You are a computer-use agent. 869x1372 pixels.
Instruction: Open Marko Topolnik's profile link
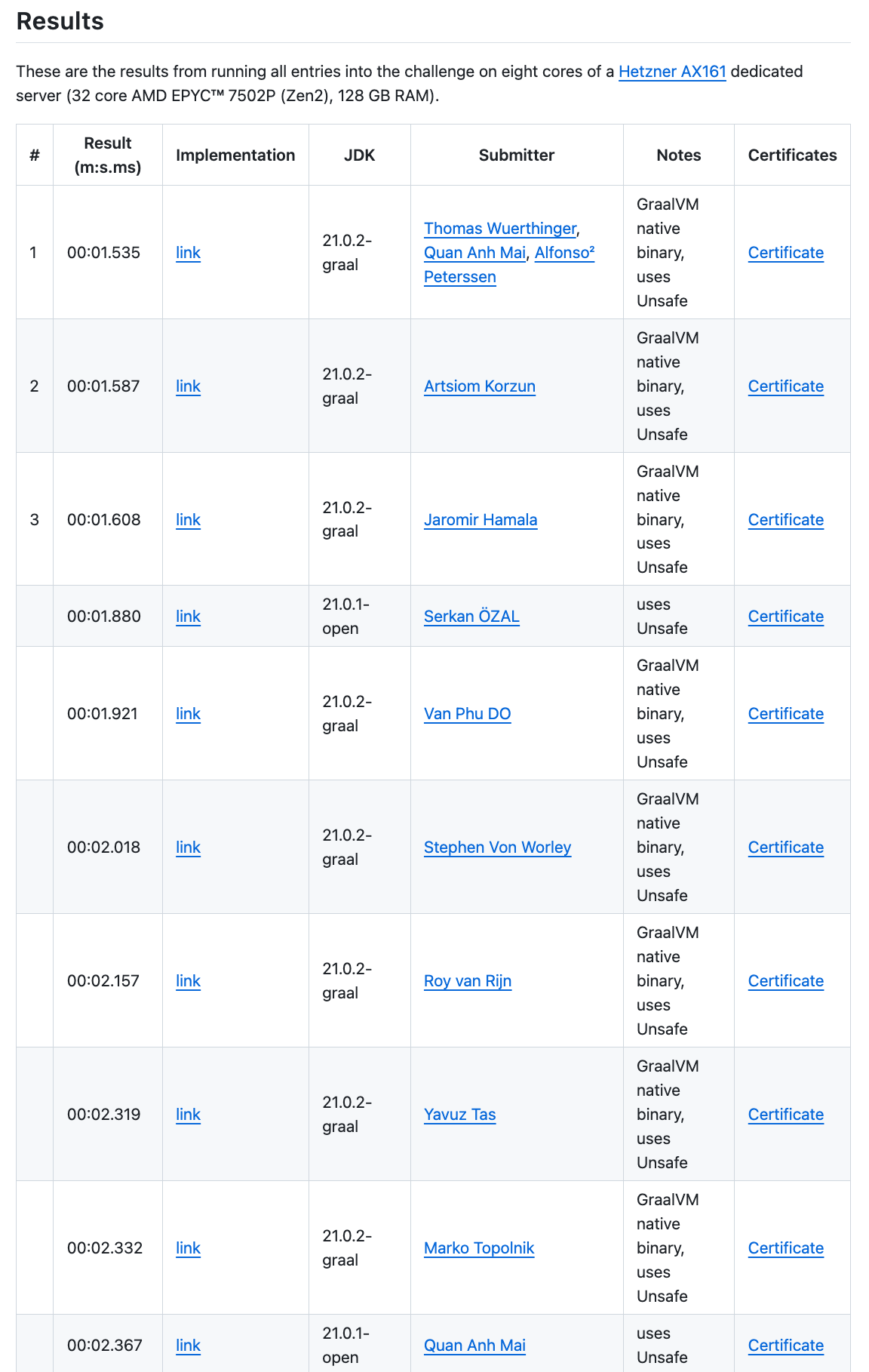pos(479,1248)
